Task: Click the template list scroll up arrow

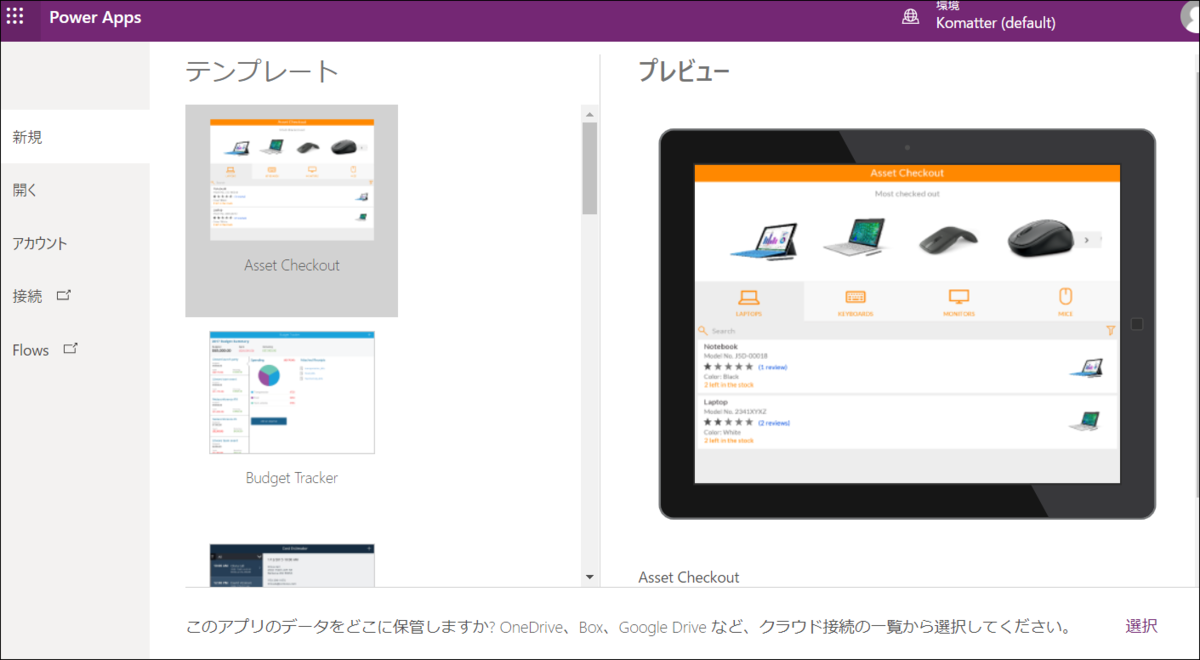Action: [590, 113]
